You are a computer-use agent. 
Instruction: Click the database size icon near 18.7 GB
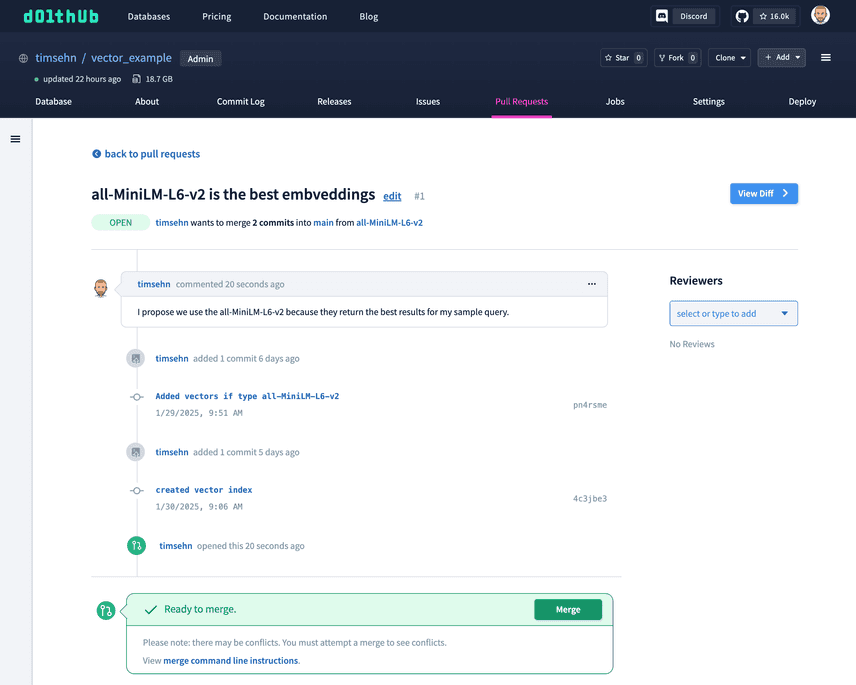pos(136,79)
